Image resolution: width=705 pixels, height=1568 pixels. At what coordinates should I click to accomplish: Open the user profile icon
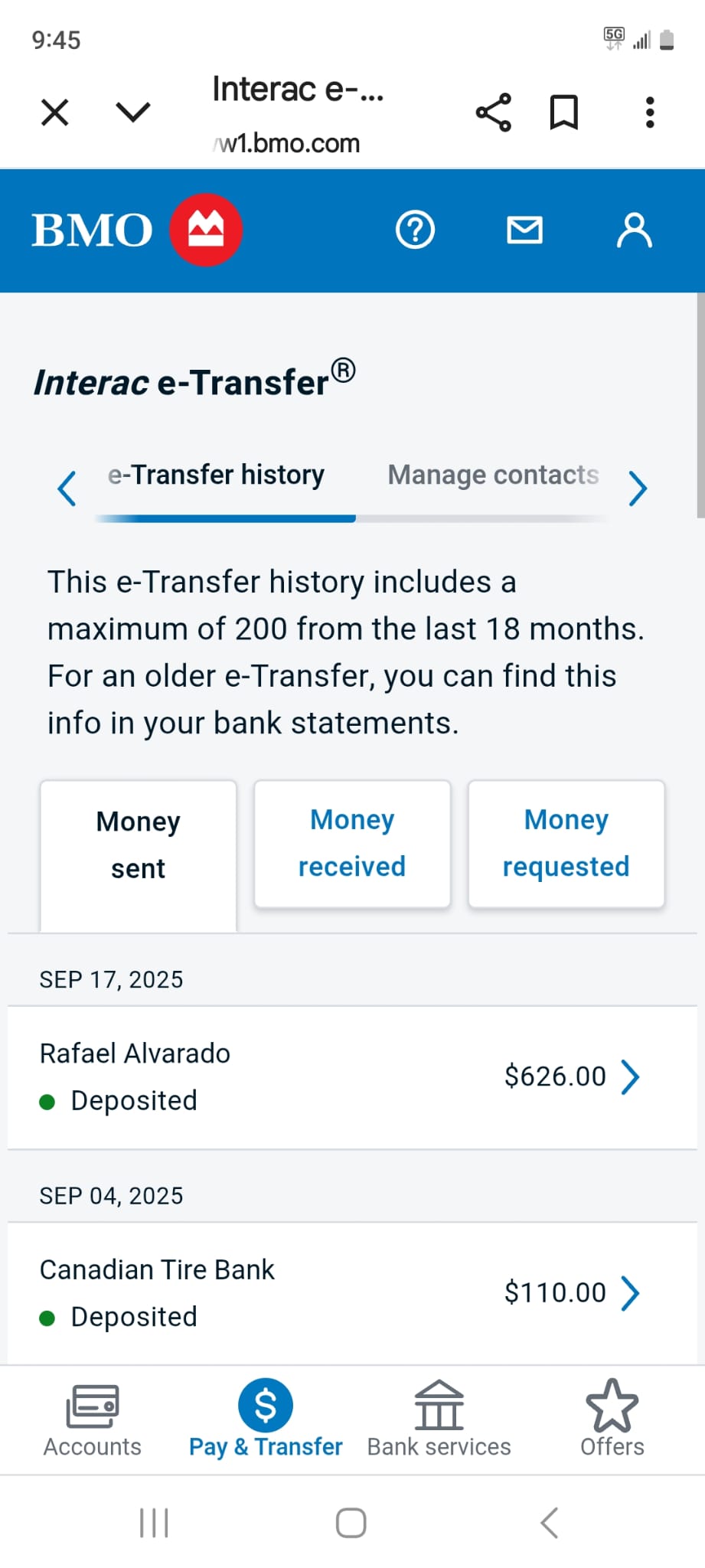pos(634,230)
